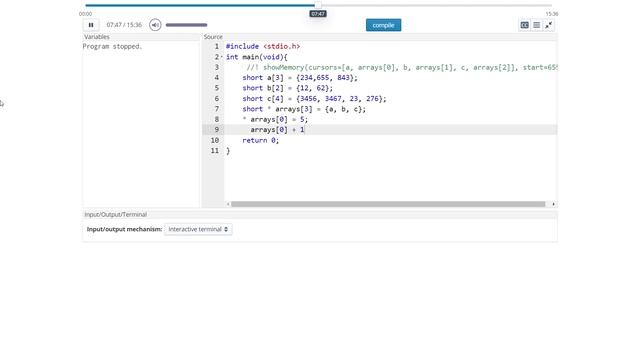Click the 'short * arrays[3]' line
The height and width of the screenshot is (360, 640).
[x=304, y=109]
